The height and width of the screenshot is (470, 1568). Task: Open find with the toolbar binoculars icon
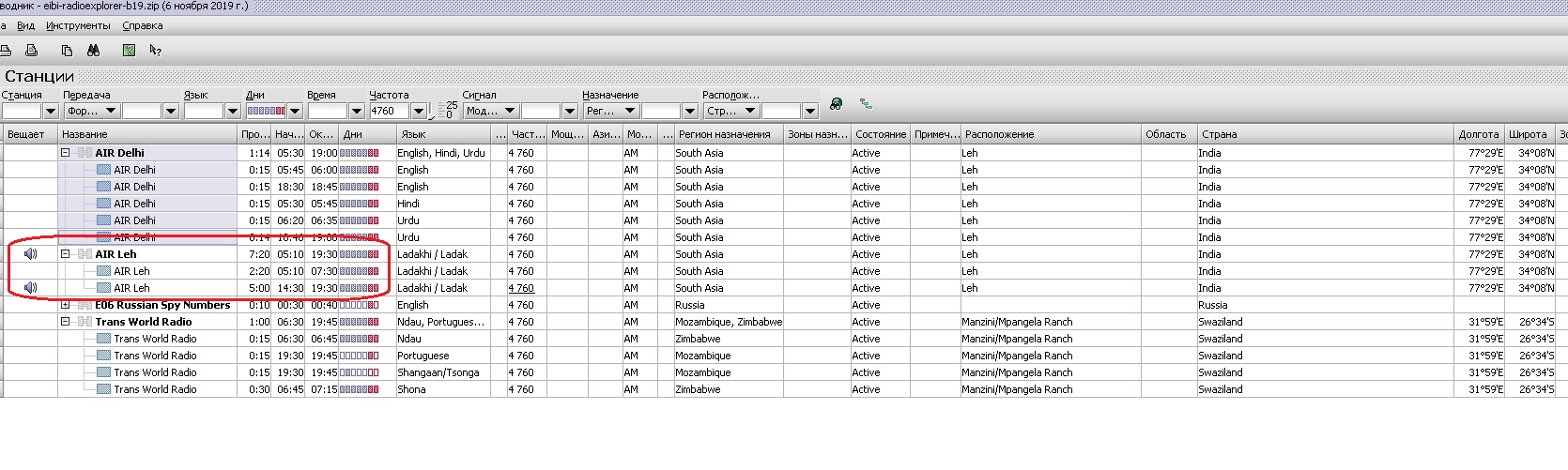93,51
